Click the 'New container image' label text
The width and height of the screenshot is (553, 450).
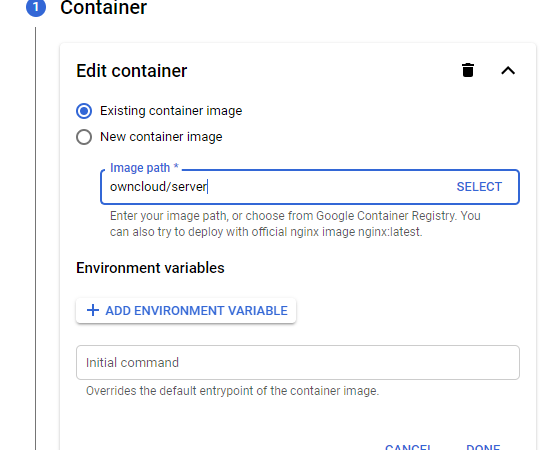click(161, 137)
